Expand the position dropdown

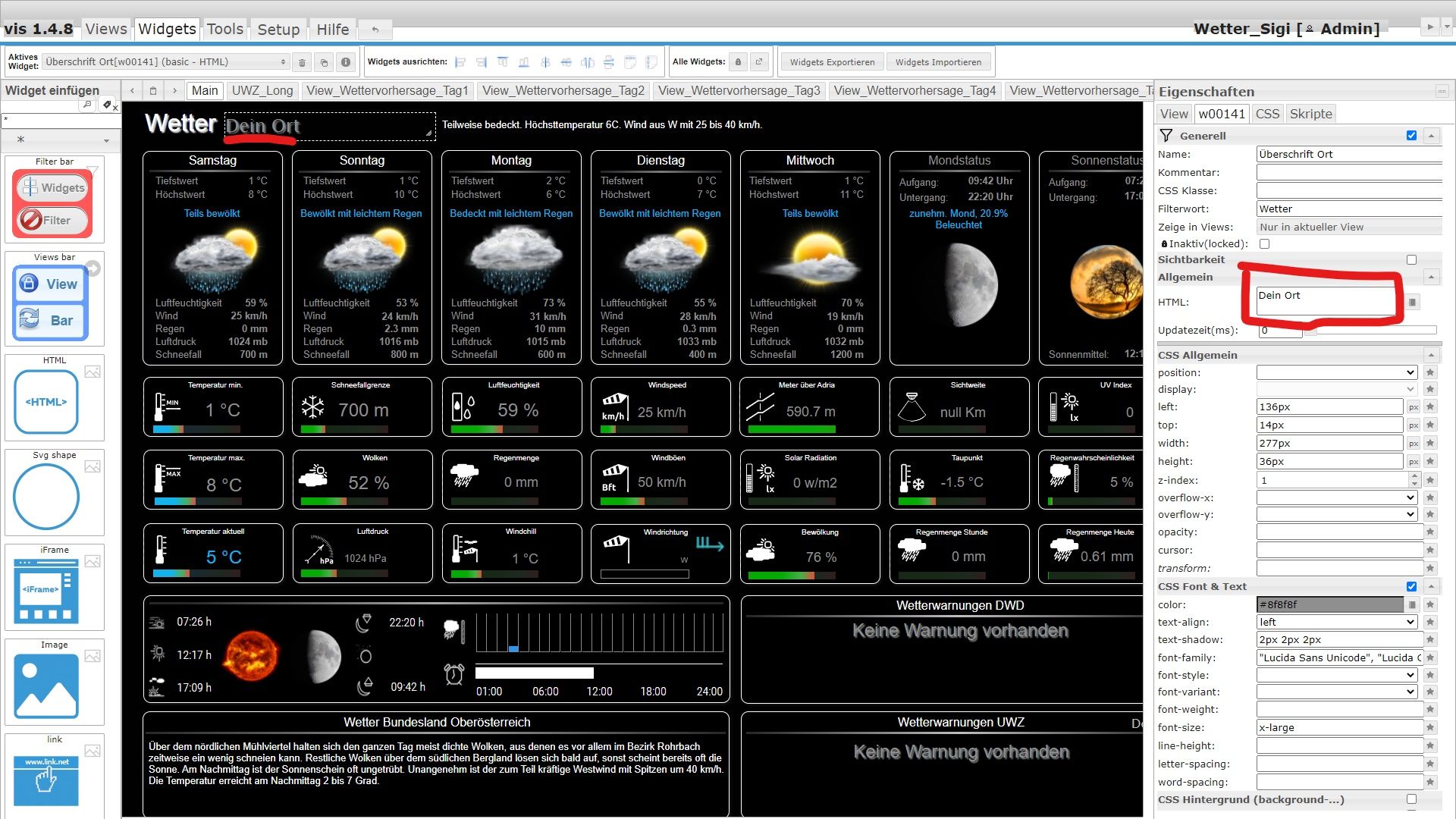tap(1337, 372)
